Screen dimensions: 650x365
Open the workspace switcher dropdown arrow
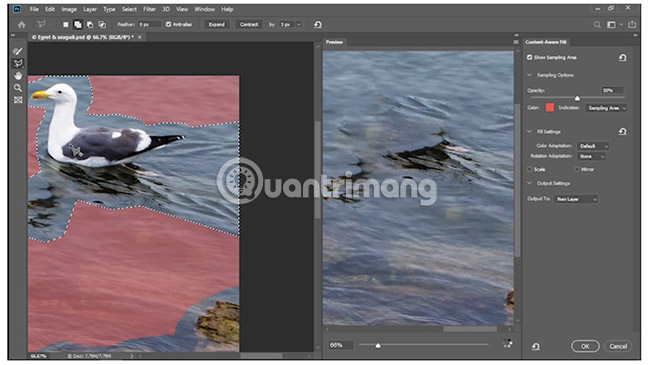pos(621,25)
